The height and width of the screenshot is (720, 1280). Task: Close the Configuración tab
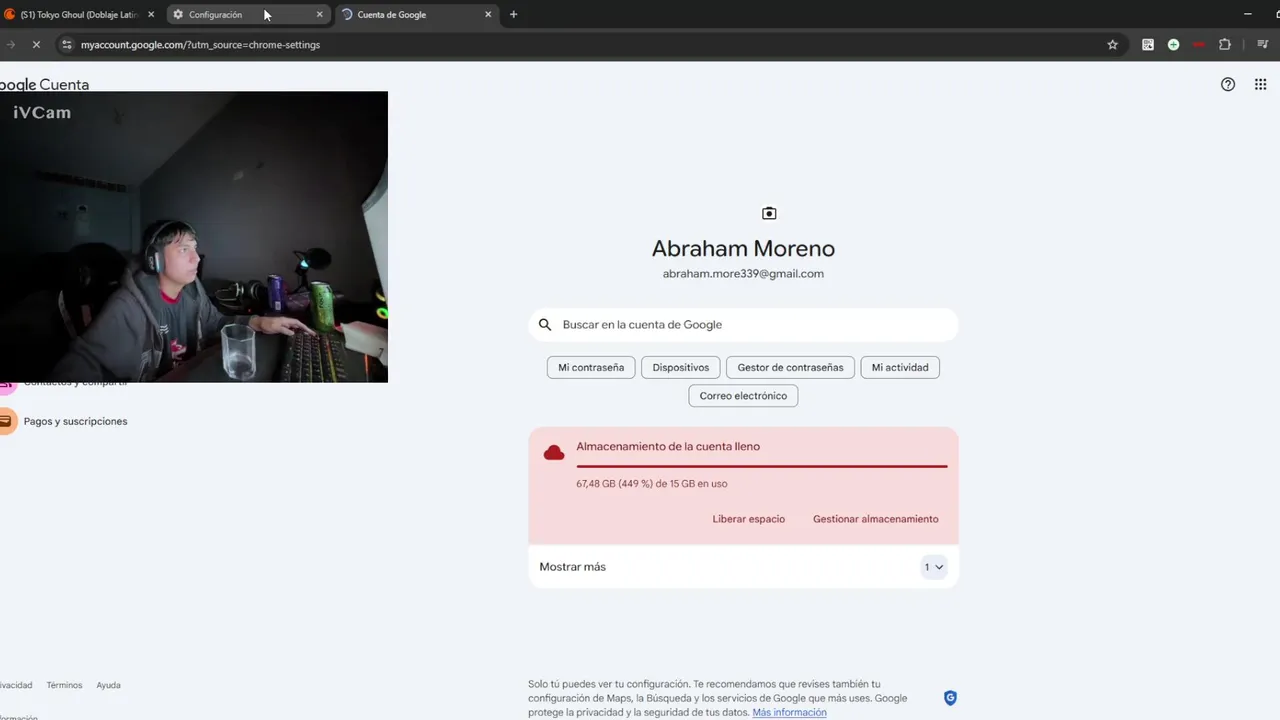point(320,15)
